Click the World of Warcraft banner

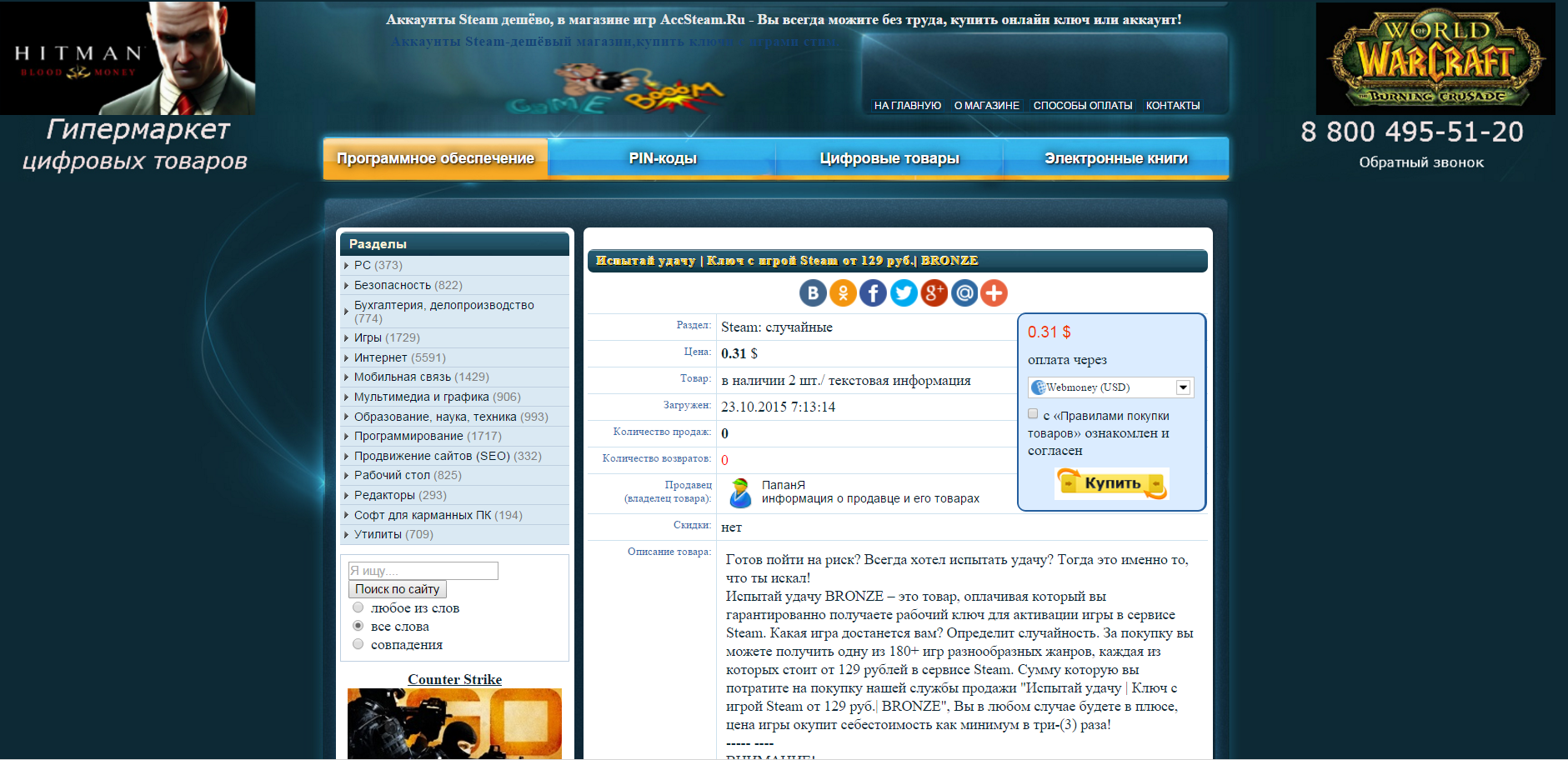click(1435, 59)
